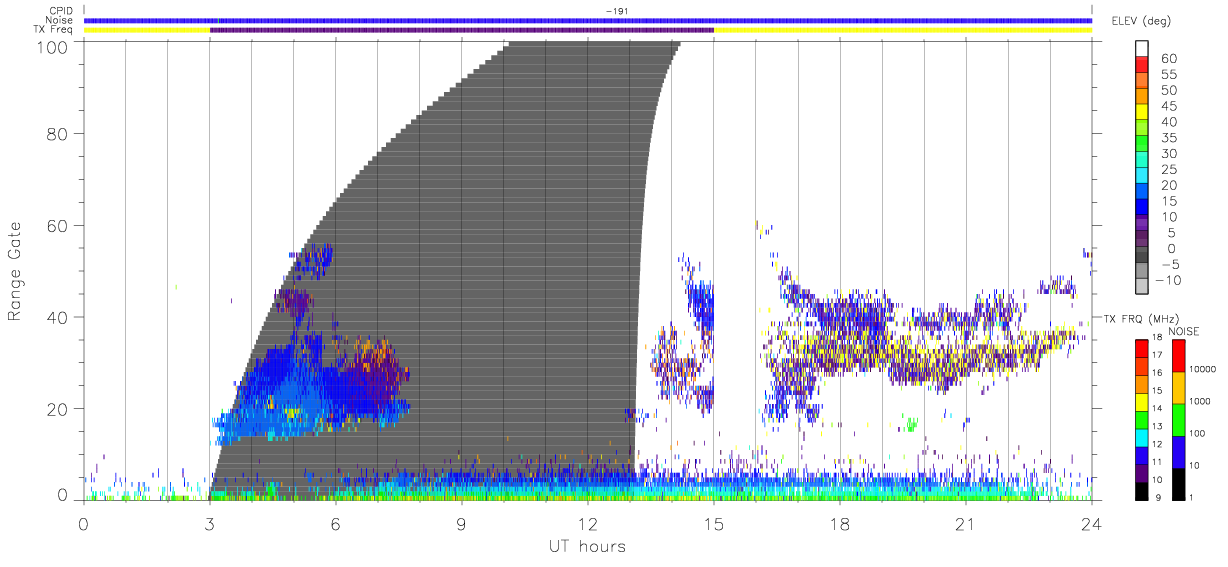Screen dimensions: 1228x567
Task: Select the red ELEV segment between 55 and 60
Action: pyautogui.click(x=1142, y=66)
